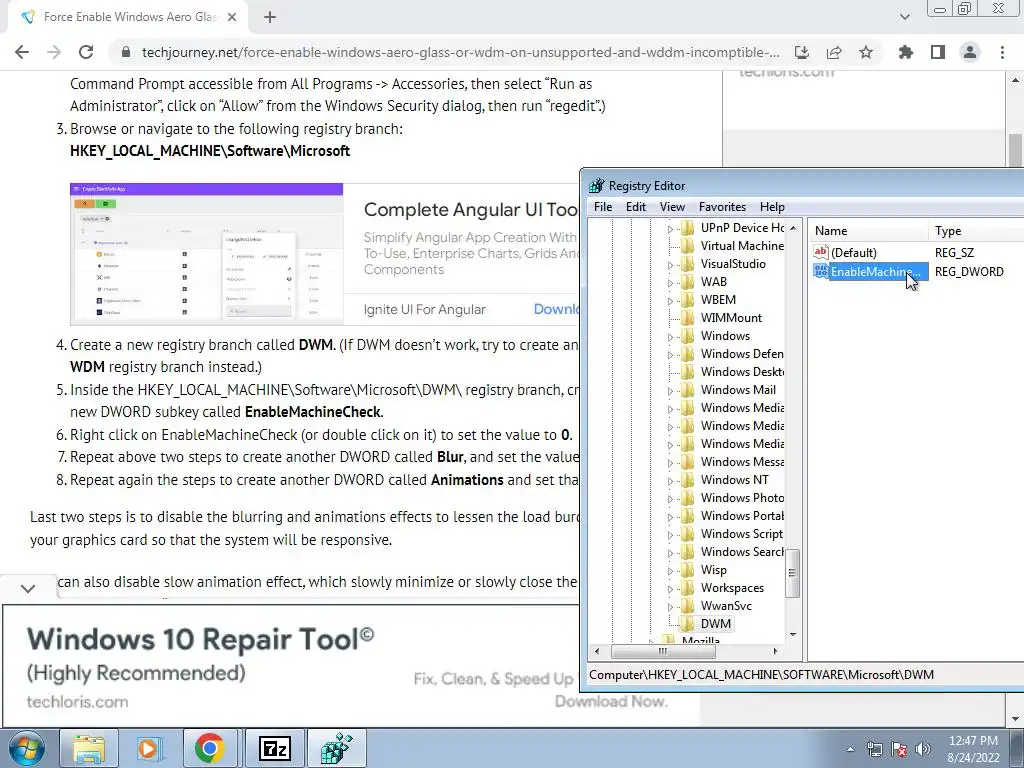This screenshot has width=1024, height=768.
Task: Expand the Windows NT key
Action: tap(670, 481)
